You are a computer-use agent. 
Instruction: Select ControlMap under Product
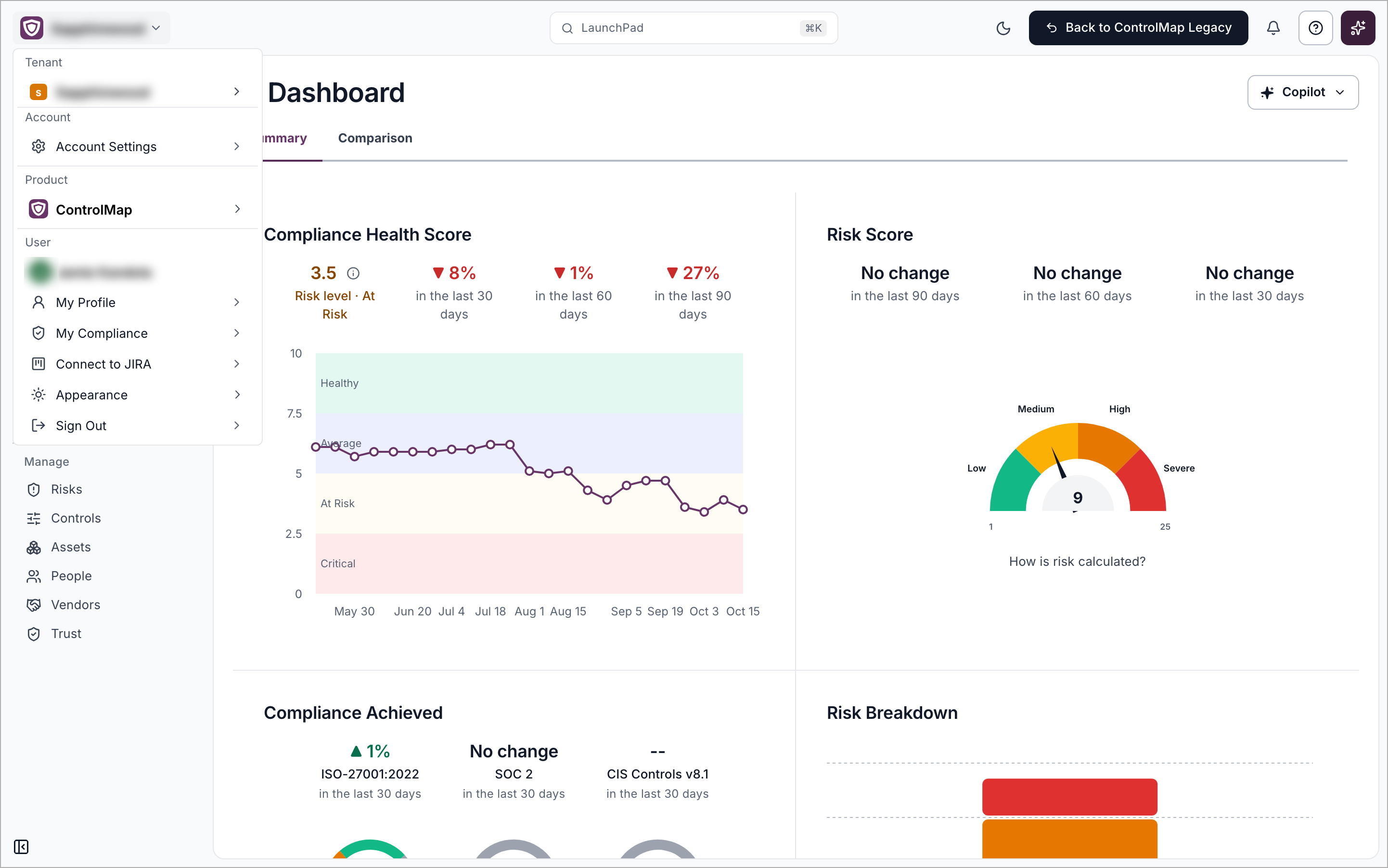[x=137, y=209]
